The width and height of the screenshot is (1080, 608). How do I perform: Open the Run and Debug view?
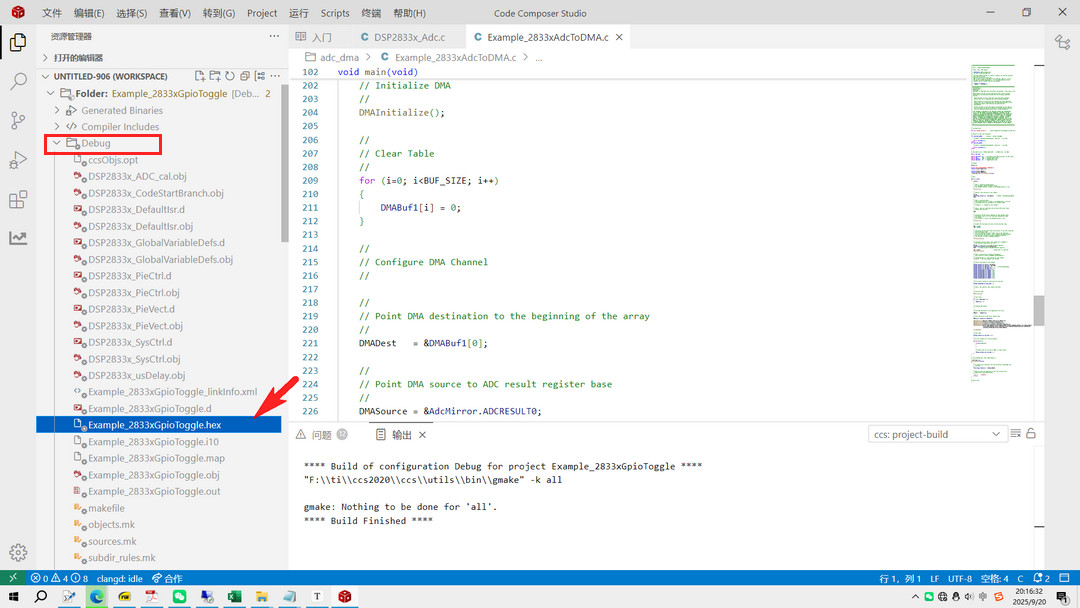click(x=18, y=160)
